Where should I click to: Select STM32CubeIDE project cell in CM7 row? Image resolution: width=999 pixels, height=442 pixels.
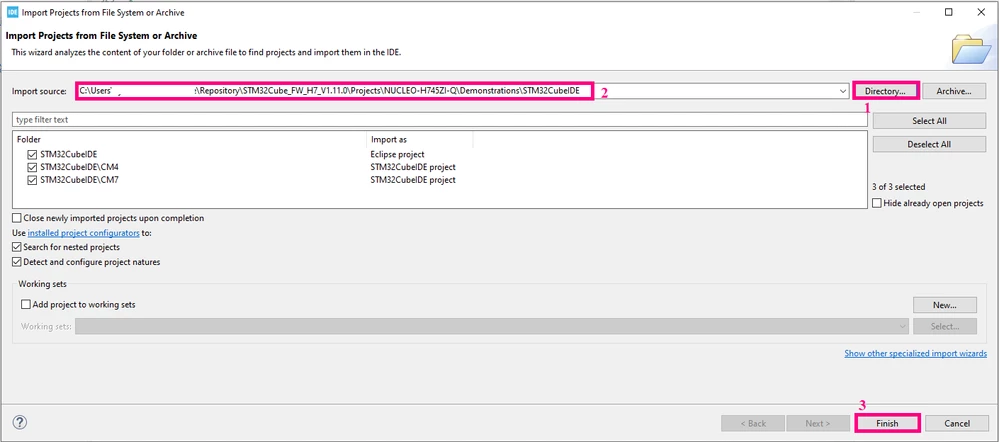pos(413,180)
